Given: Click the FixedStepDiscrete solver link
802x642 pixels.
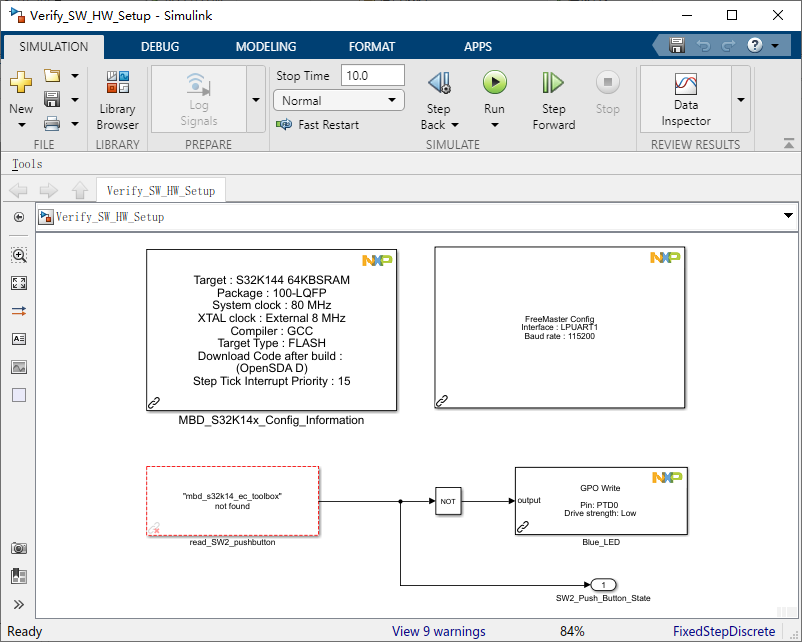Looking at the screenshot, I should (724, 631).
